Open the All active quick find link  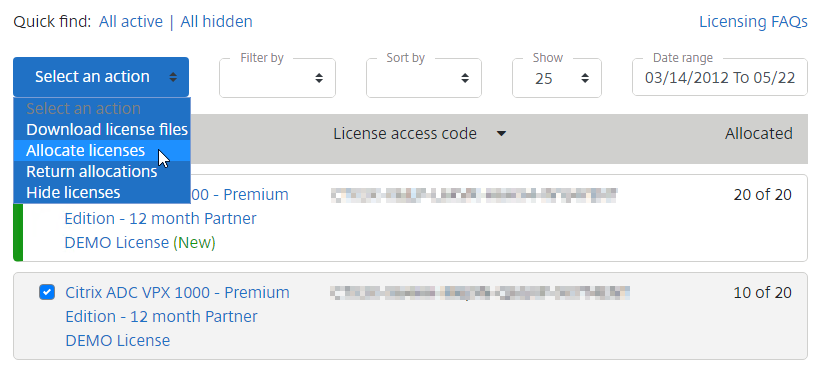click(x=131, y=22)
